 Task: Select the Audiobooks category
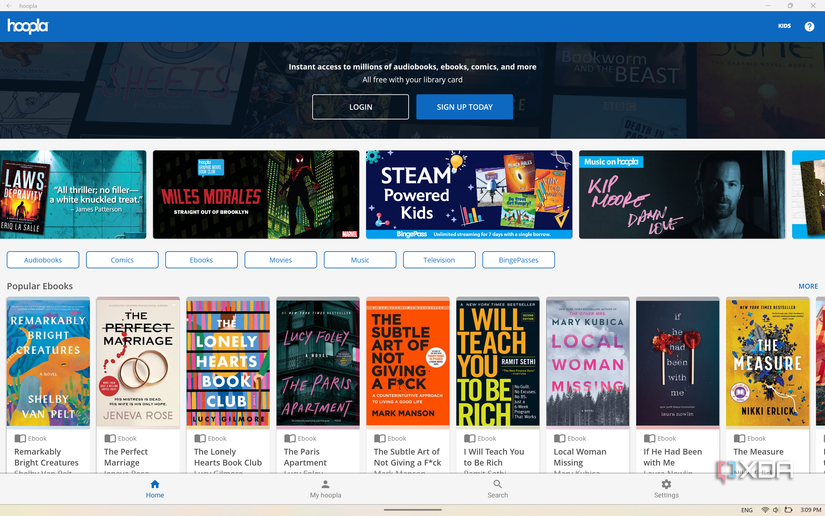[x=43, y=260]
